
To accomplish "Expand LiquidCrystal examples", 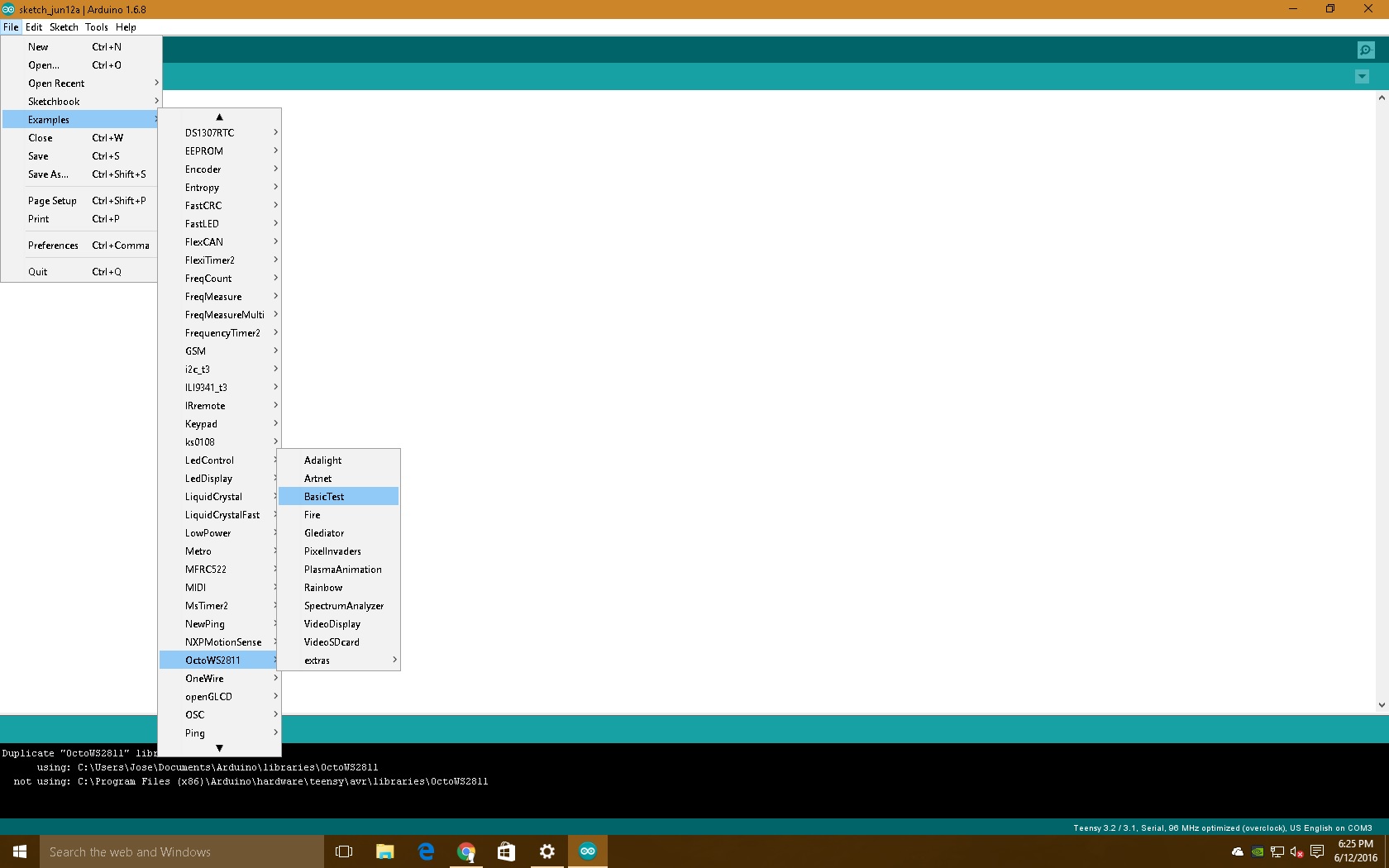I will click(x=219, y=497).
